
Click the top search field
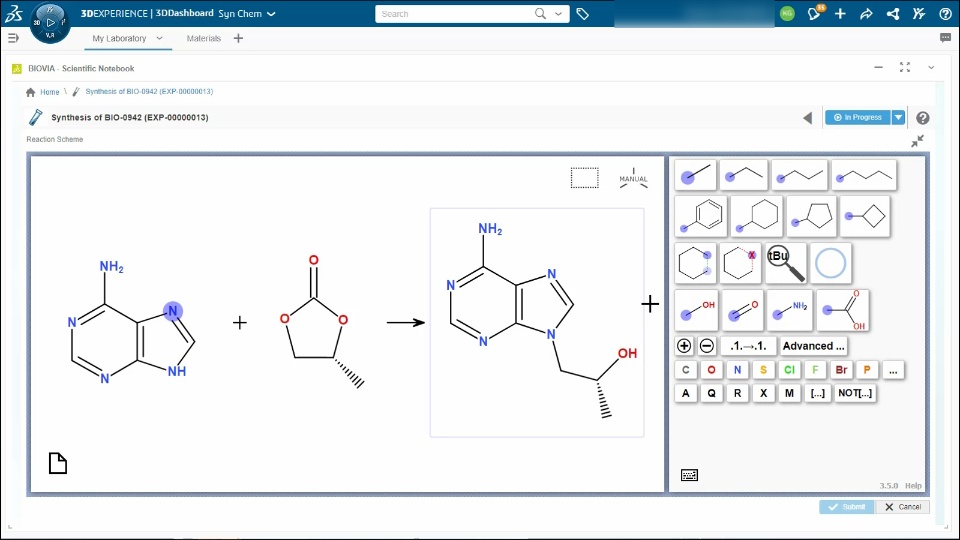(x=455, y=13)
